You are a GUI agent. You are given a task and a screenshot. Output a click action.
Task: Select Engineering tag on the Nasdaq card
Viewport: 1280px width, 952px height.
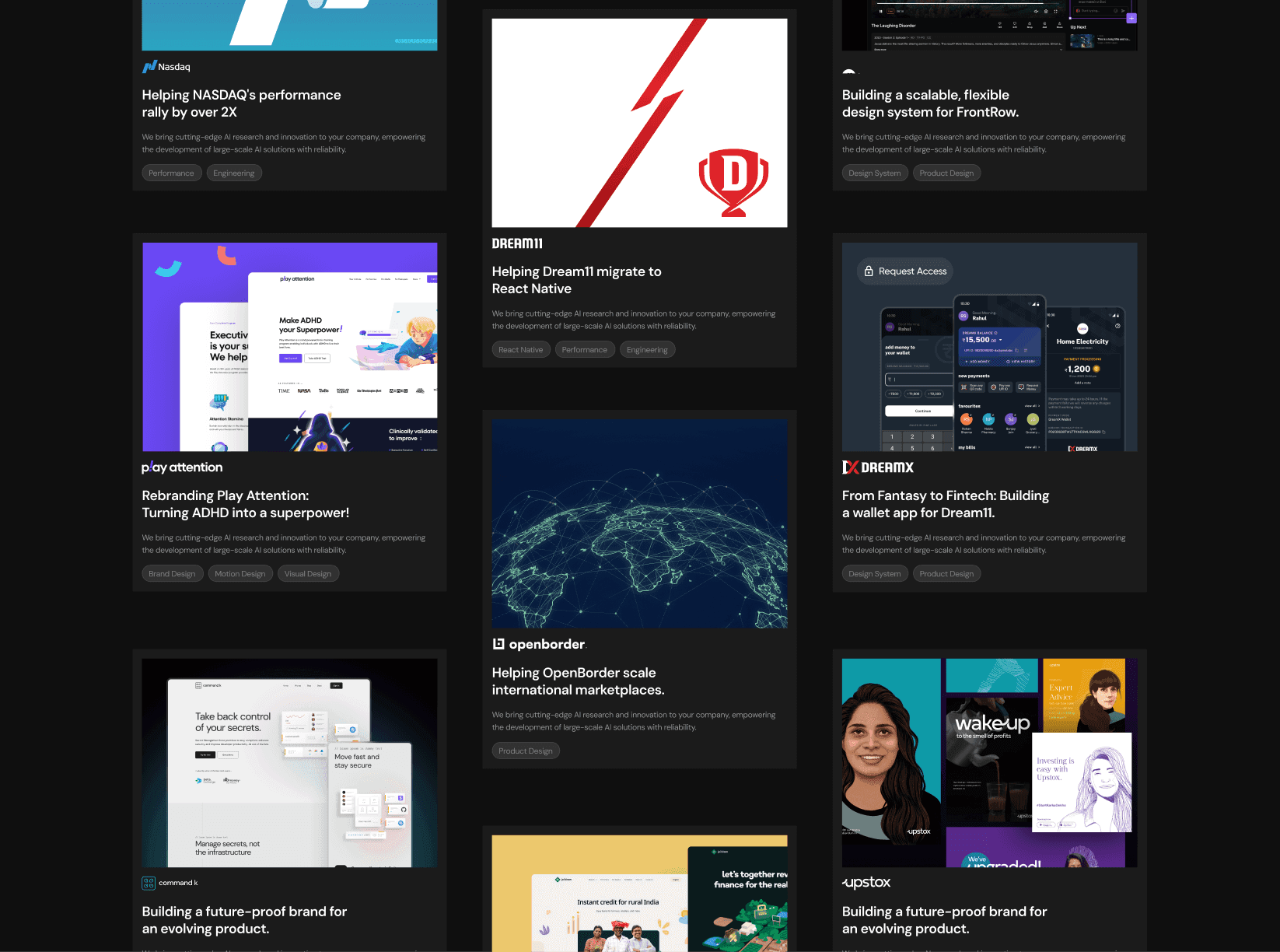234,173
